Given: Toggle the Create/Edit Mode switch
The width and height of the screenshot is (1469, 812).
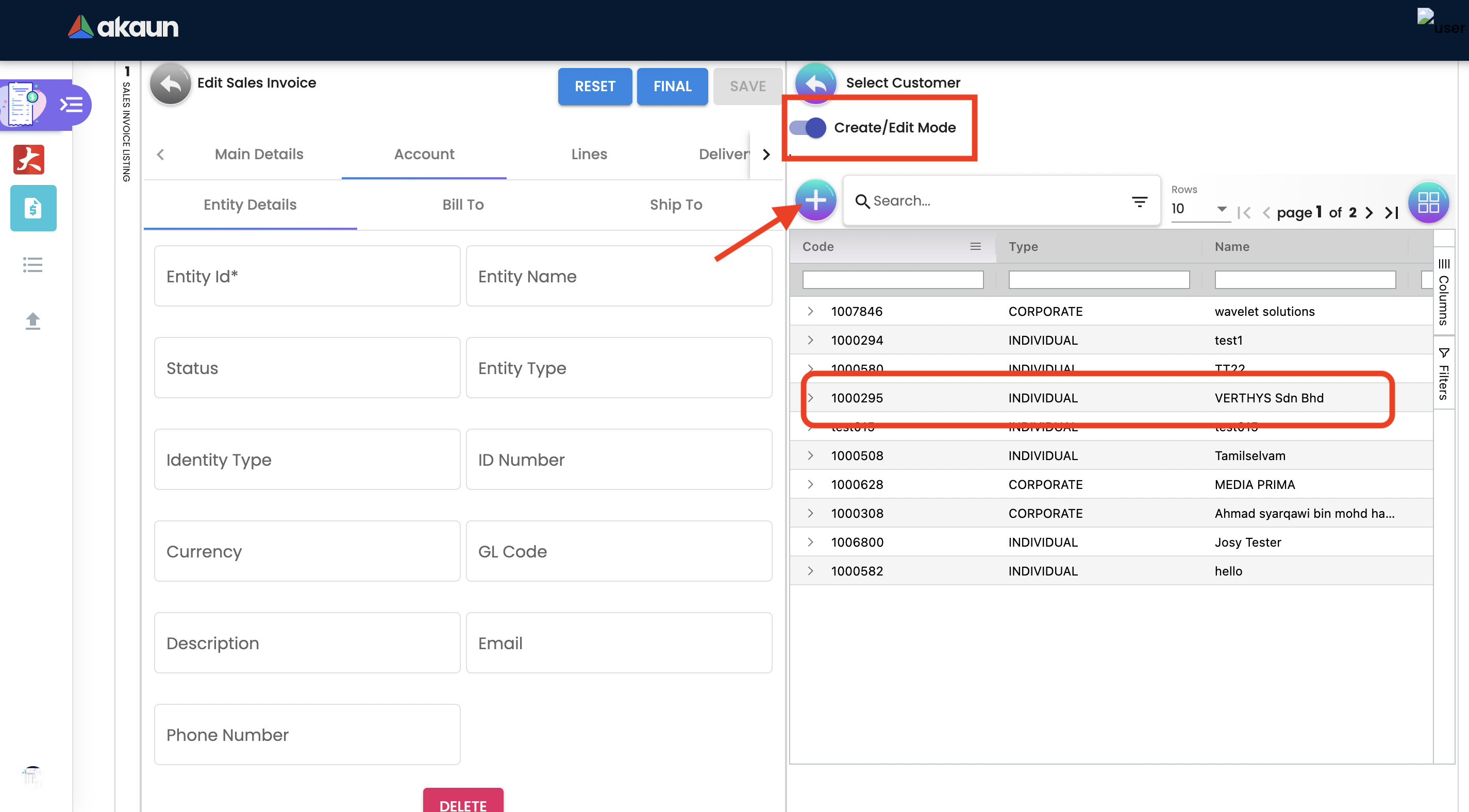Looking at the screenshot, I should (x=808, y=127).
